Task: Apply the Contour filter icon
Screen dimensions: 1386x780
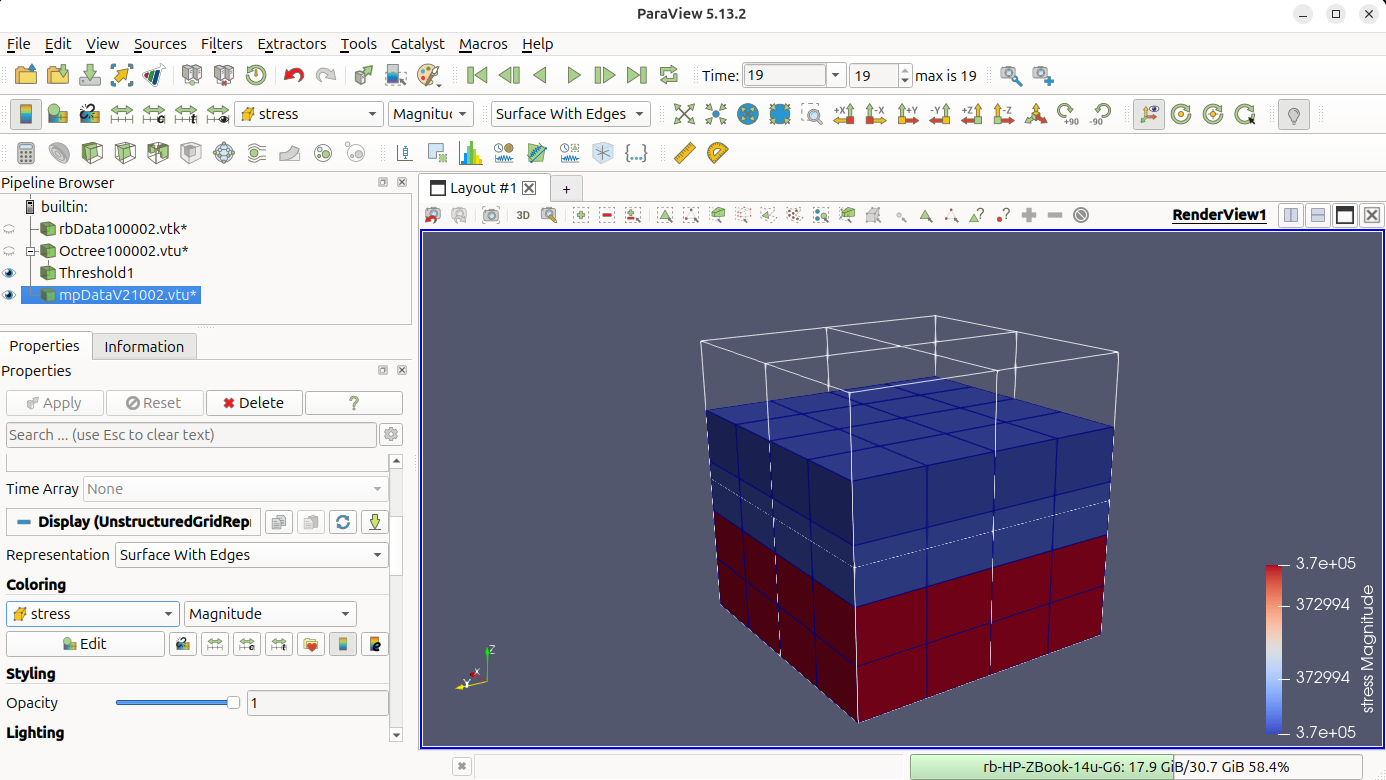Action: click(59, 153)
